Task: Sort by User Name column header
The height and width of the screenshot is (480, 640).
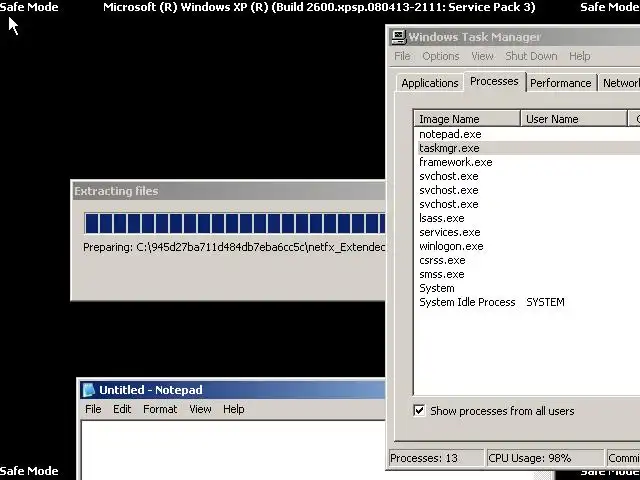Action: (x=573, y=119)
